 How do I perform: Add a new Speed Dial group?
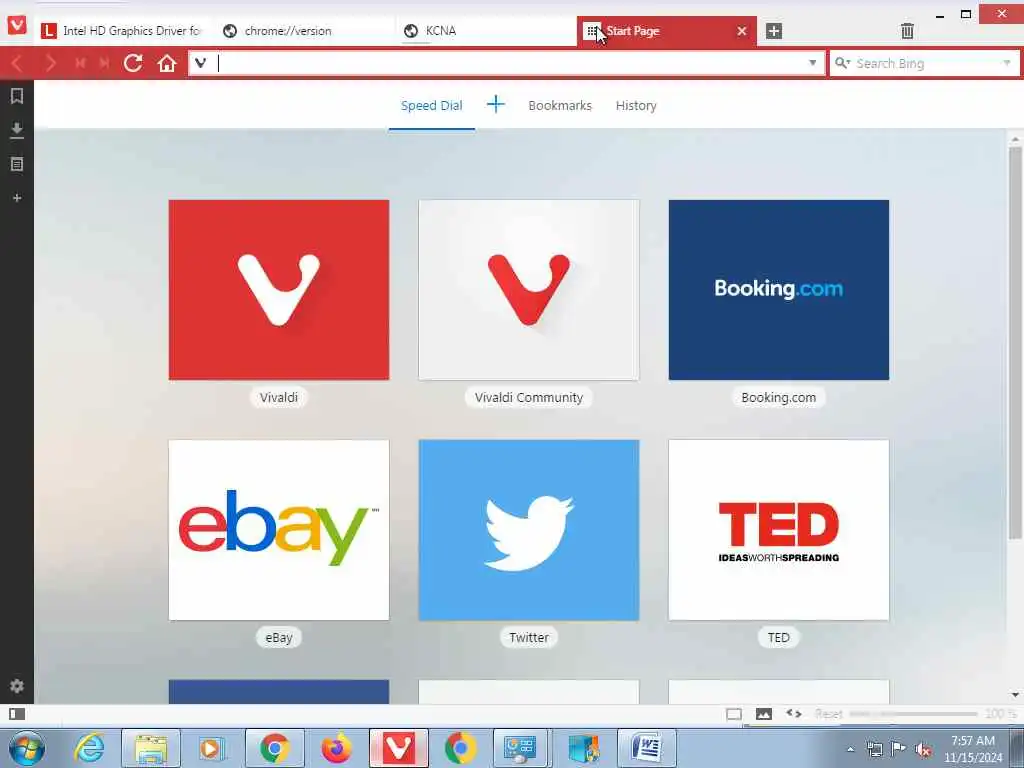(x=496, y=104)
